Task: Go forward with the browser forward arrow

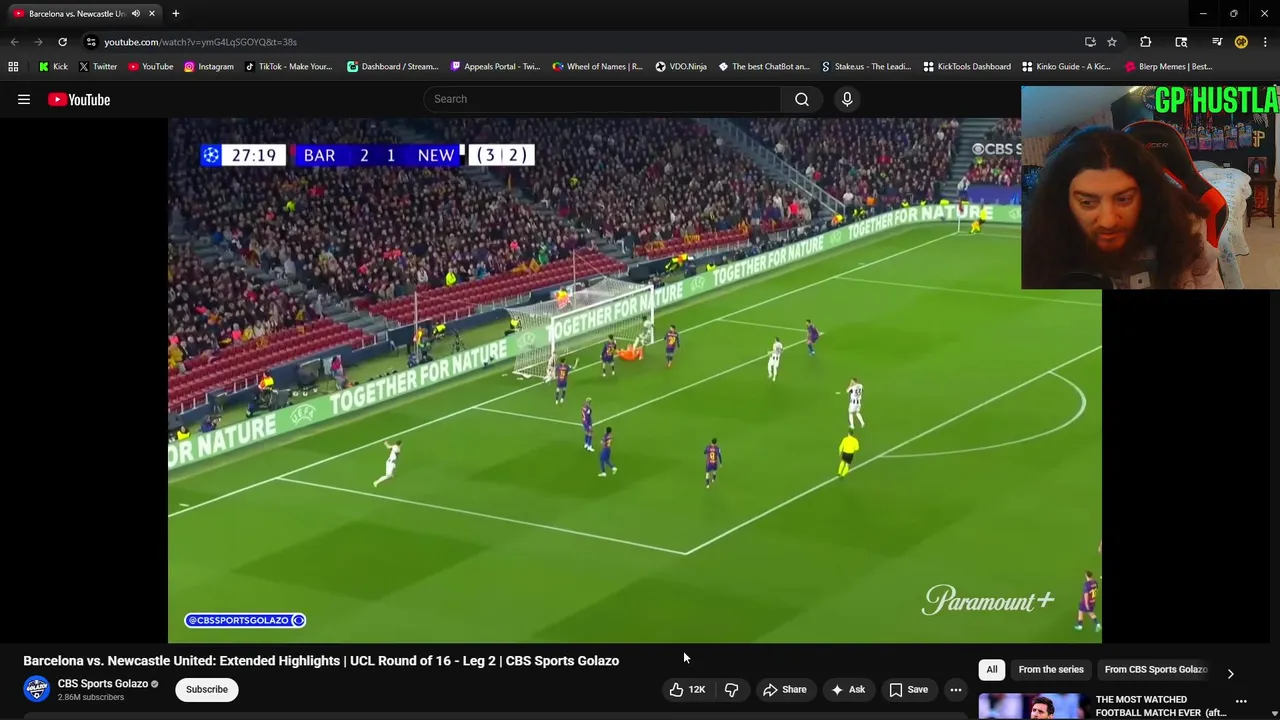Action: tap(38, 42)
